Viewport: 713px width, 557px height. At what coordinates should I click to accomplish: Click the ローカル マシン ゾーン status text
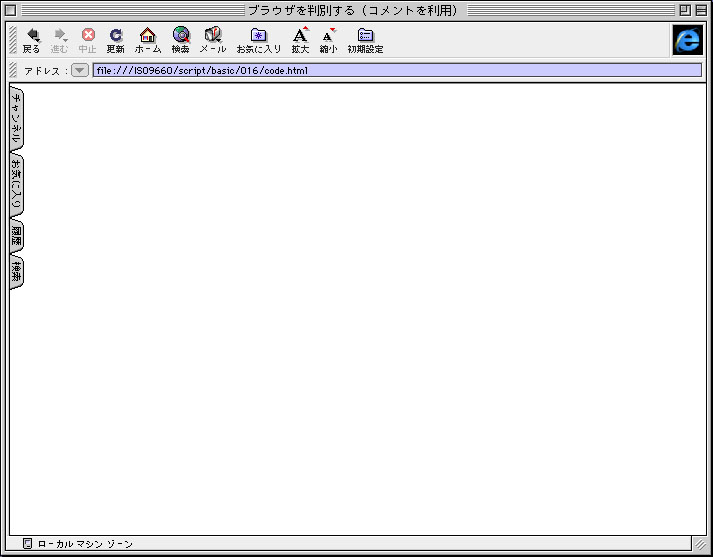[85, 544]
